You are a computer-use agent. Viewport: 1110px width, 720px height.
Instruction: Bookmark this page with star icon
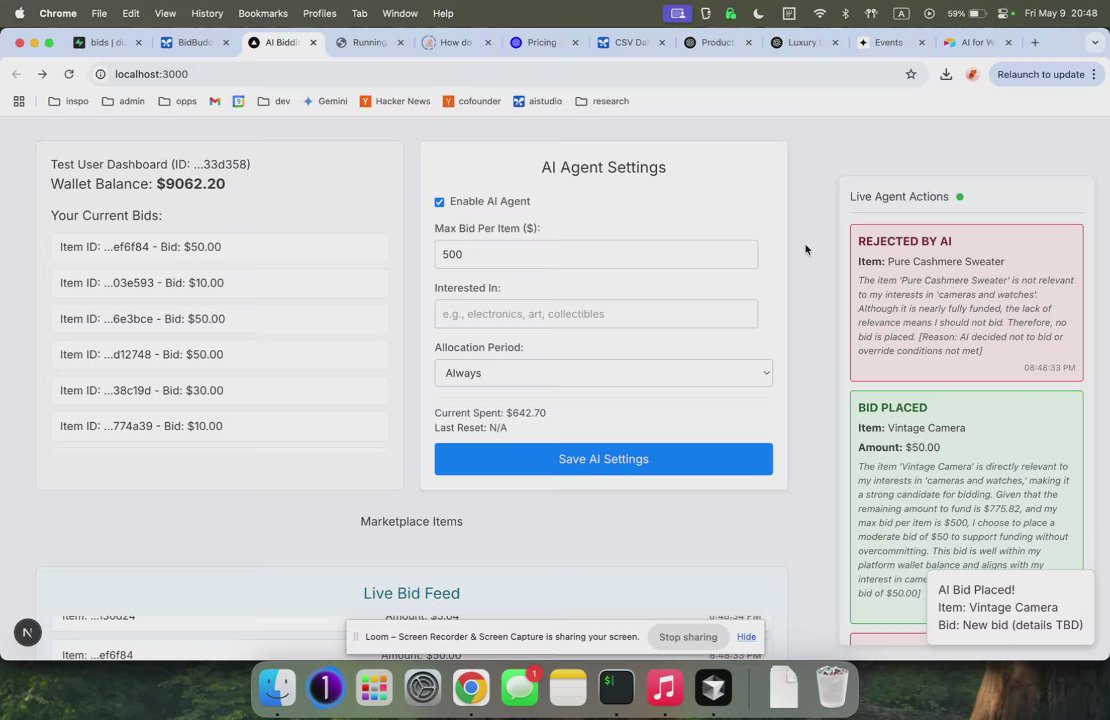point(911,74)
